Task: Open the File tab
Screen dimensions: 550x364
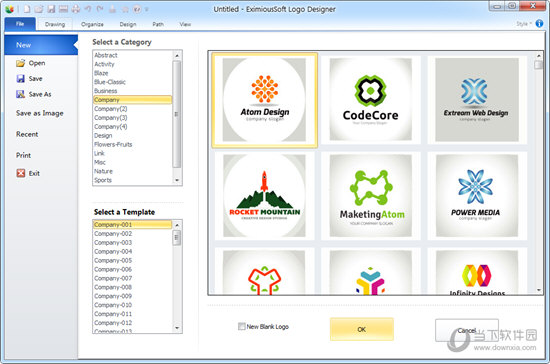Action: point(20,24)
